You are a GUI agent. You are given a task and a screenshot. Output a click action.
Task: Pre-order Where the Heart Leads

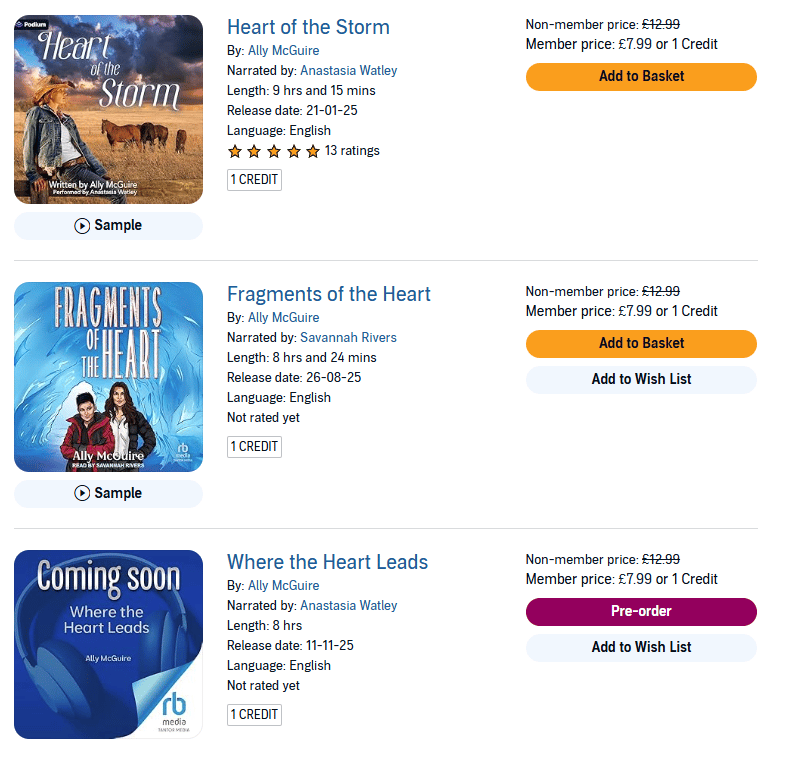(641, 612)
